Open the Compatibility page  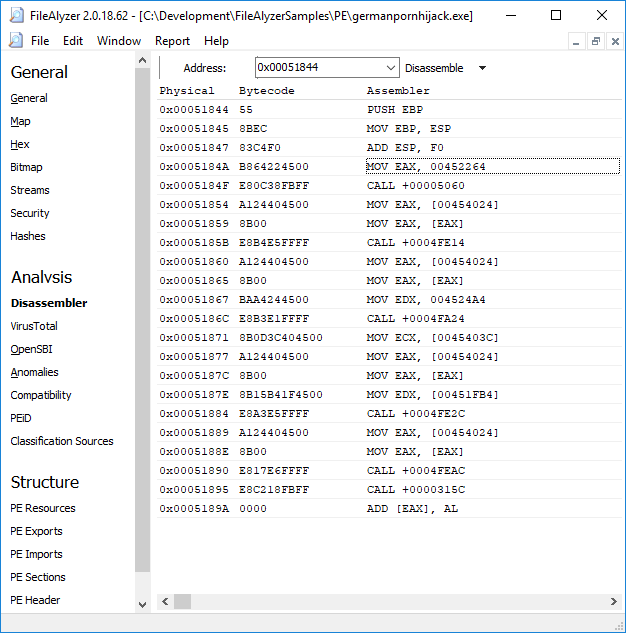point(41,395)
